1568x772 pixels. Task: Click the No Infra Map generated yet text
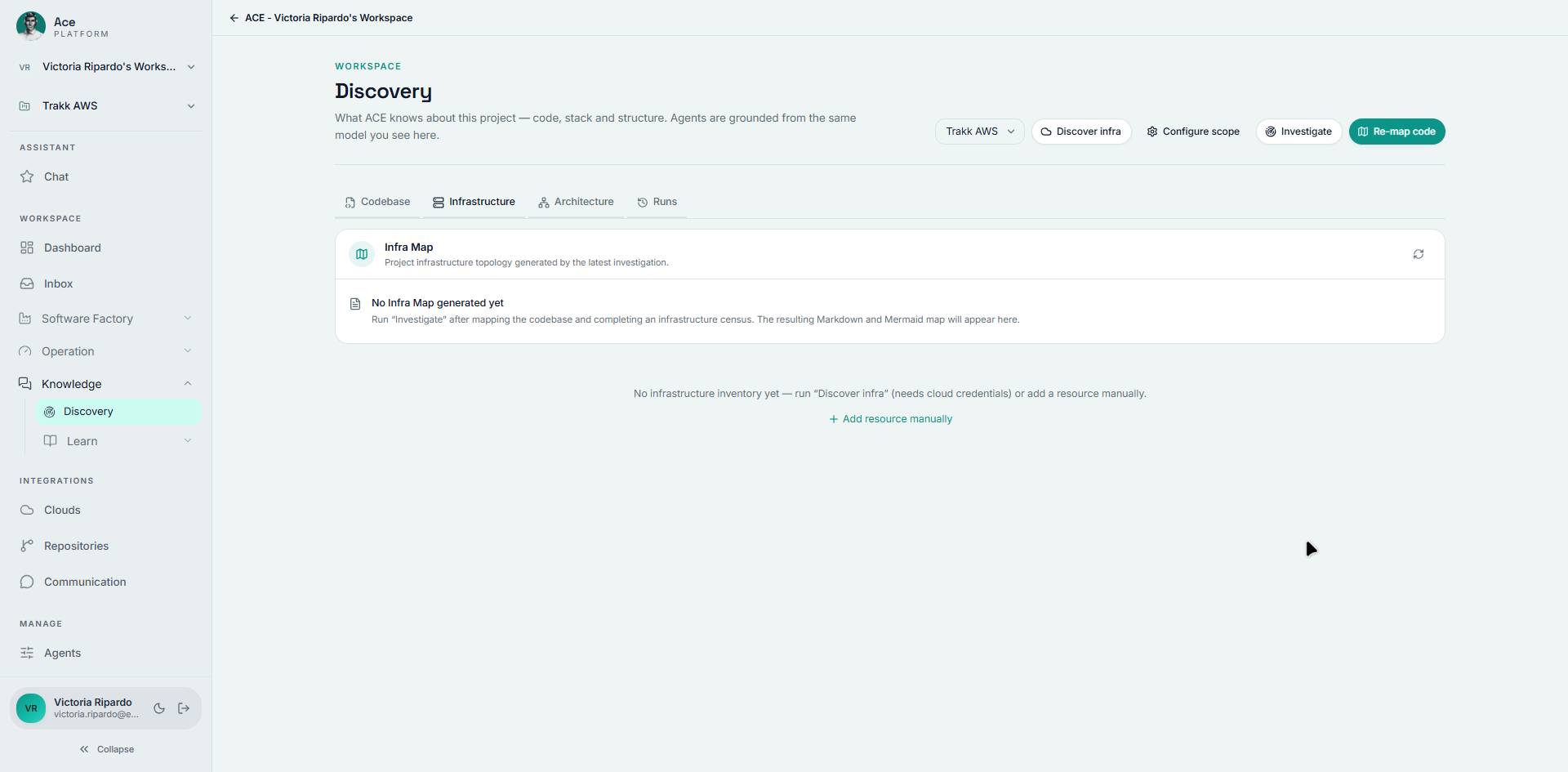438,303
